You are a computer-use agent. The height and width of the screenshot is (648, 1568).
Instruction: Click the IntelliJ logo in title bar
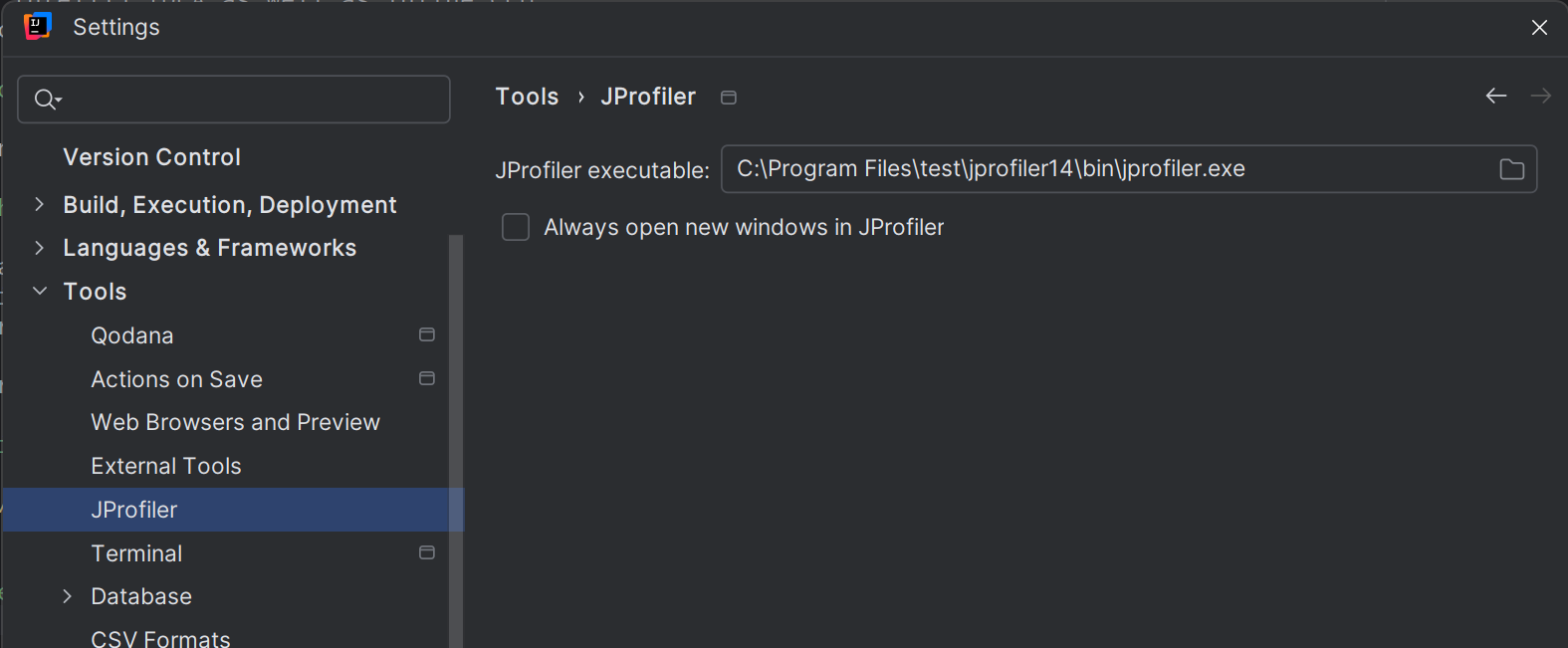[37, 27]
